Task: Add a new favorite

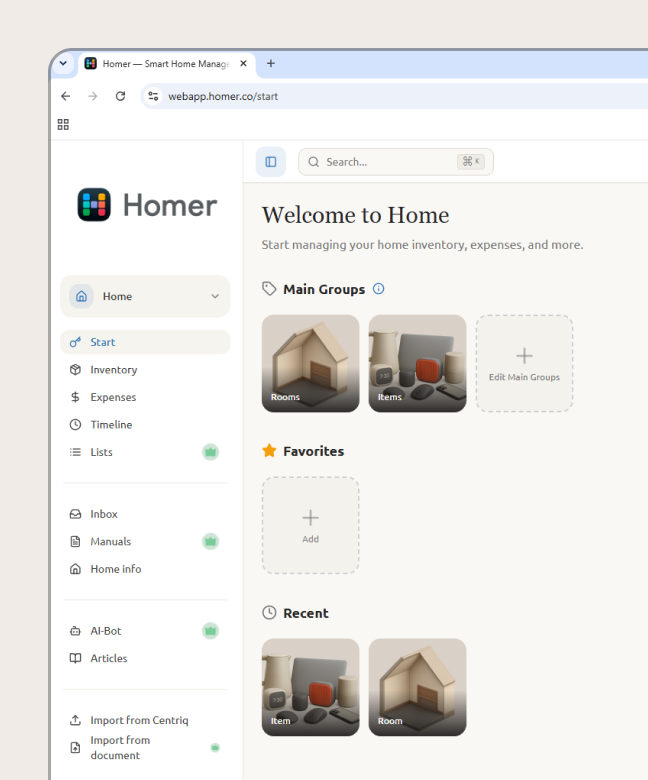Action: pos(310,525)
